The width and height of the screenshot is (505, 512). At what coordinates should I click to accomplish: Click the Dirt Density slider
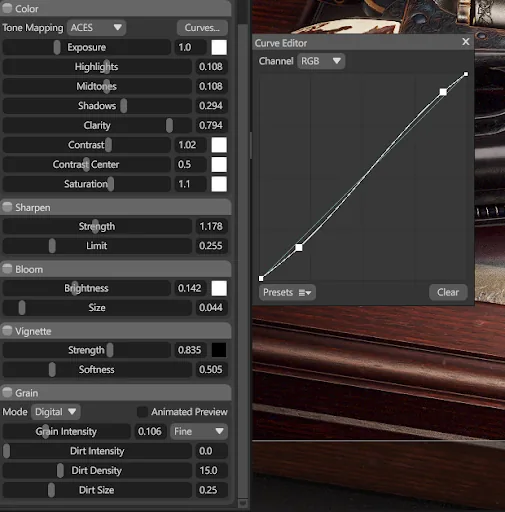click(x=97, y=471)
